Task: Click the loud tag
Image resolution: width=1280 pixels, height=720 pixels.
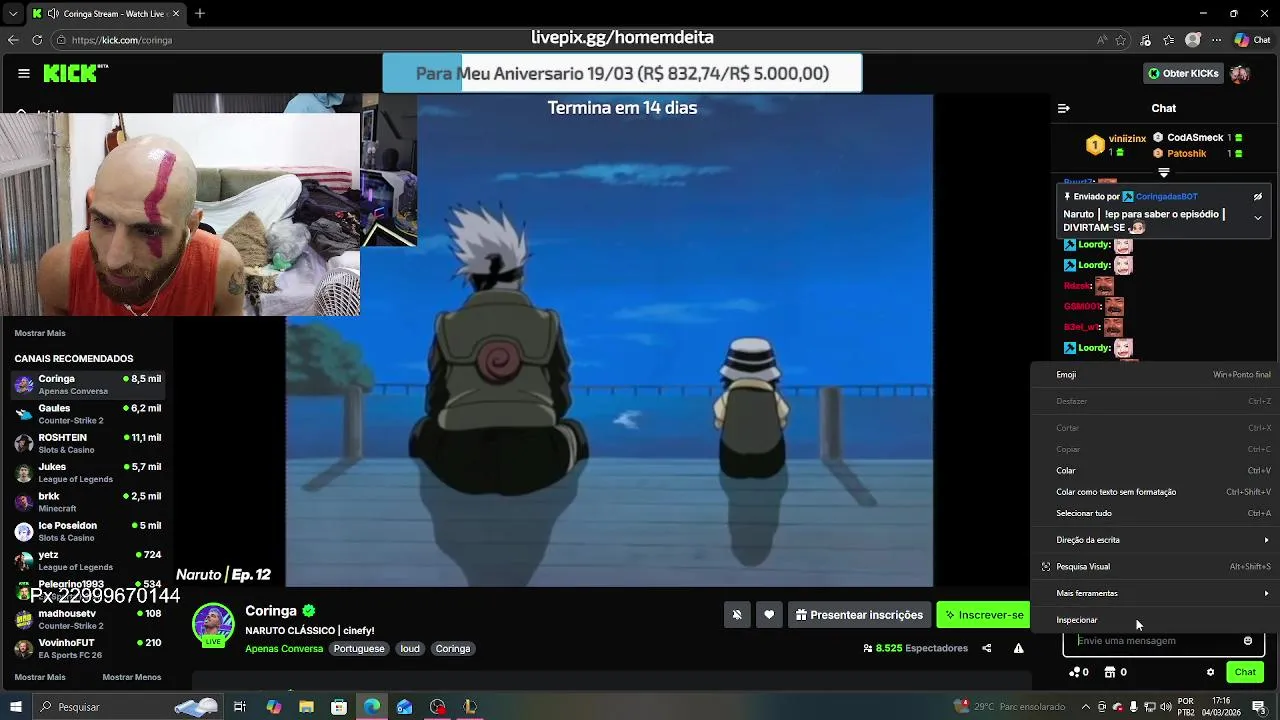Action: tap(410, 649)
